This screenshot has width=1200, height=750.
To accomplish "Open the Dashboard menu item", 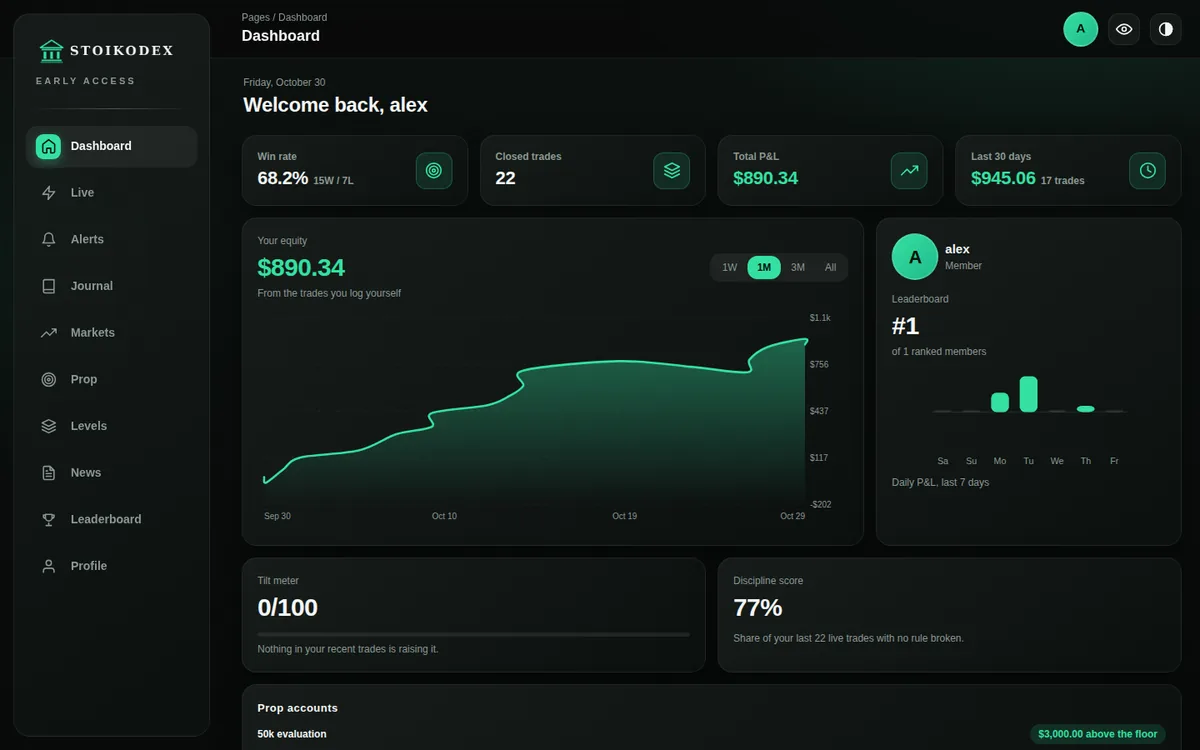I will tap(112, 146).
